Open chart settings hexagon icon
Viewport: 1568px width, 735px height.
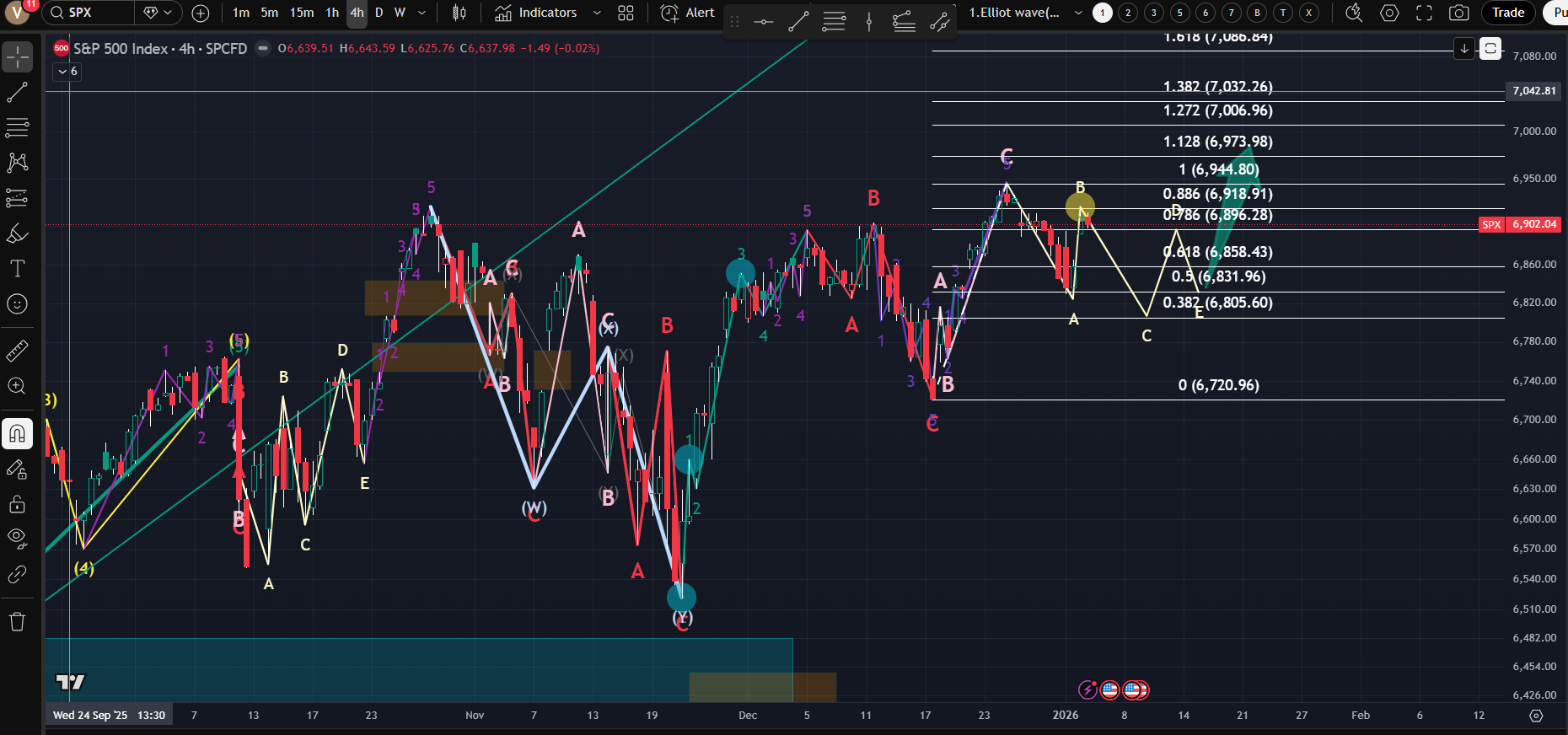pyautogui.click(x=1389, y=13)
